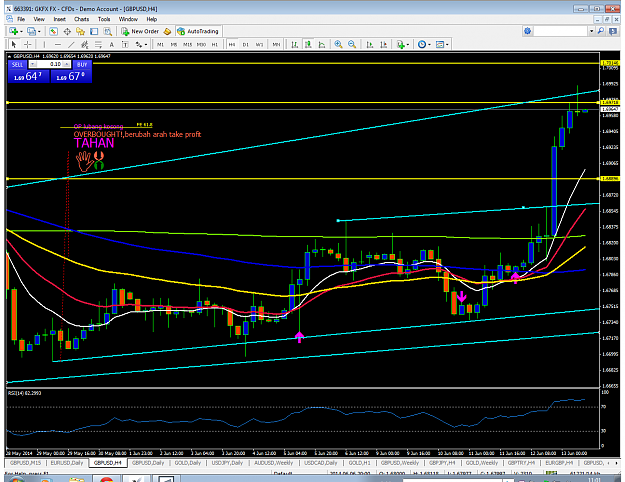Open the View menu
This screenshot has height=482, width=625.
point(39,19)
